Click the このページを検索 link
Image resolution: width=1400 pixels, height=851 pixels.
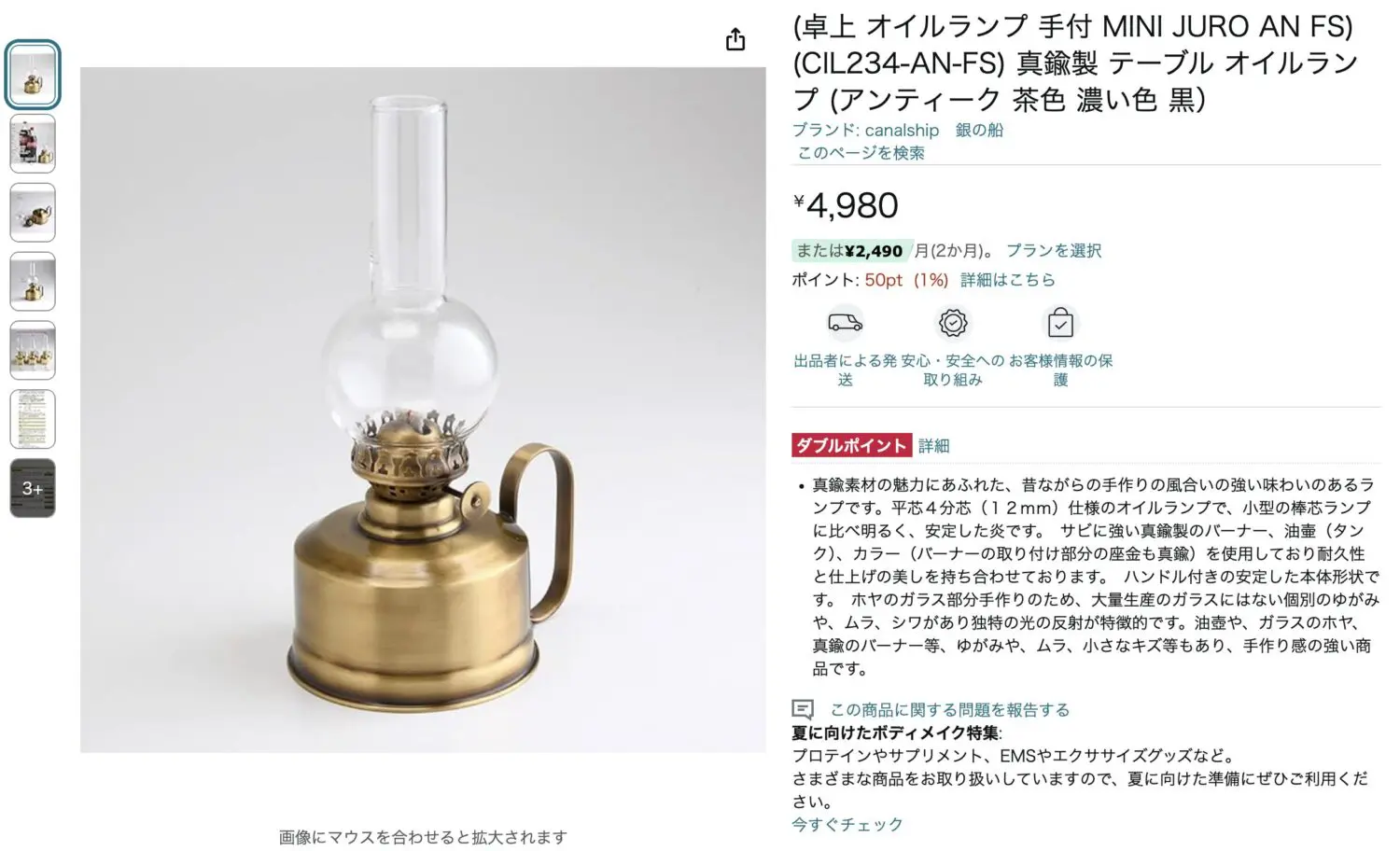tap(861, 153)
